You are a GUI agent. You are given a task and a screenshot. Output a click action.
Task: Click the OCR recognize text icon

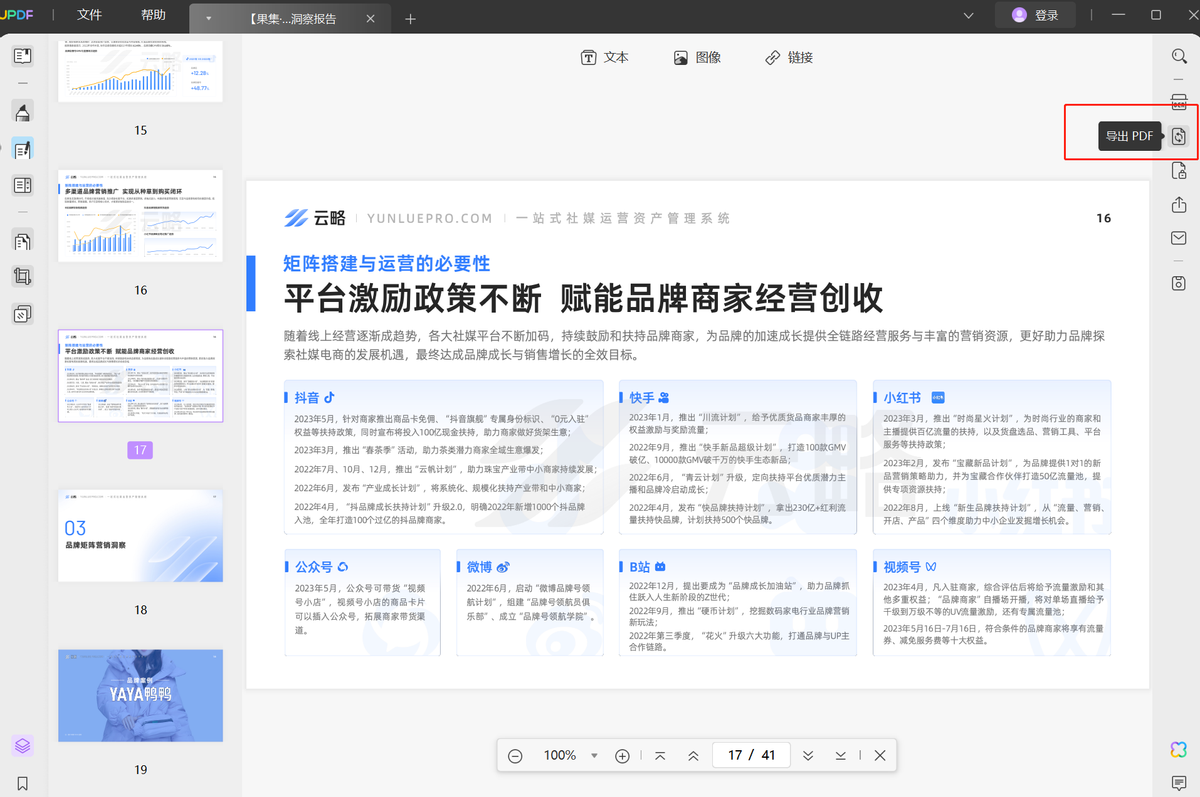[1179, 101]
